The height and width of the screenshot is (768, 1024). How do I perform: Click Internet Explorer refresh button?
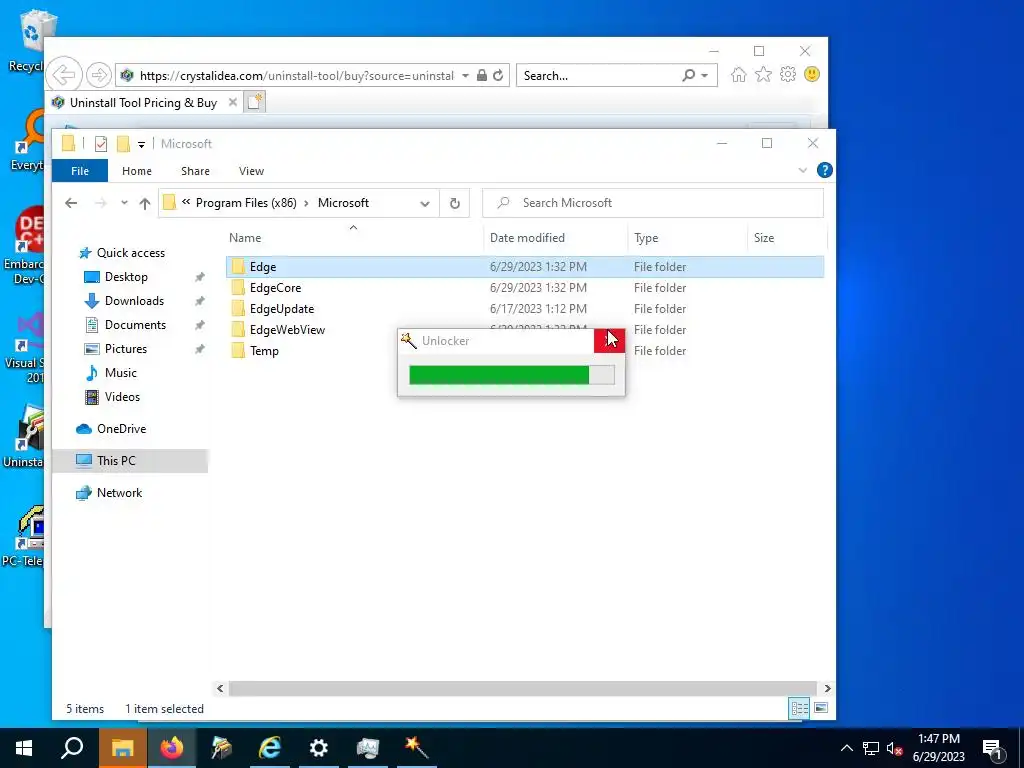pyautogui.click(x=498, y=76)
